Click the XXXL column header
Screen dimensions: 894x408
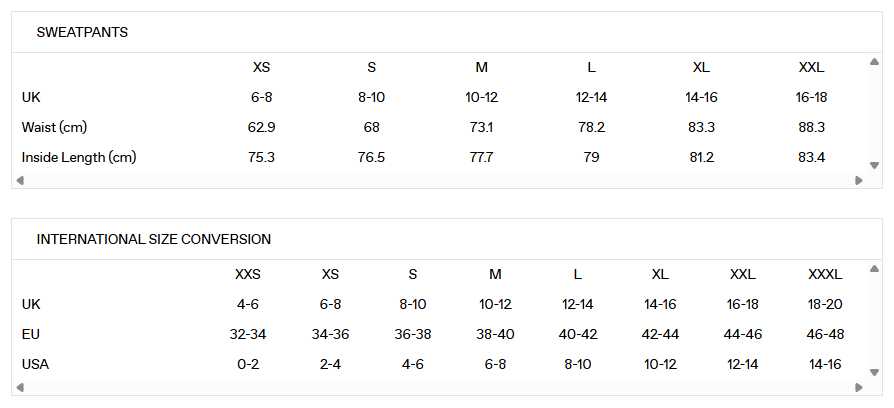pos(825,274)
